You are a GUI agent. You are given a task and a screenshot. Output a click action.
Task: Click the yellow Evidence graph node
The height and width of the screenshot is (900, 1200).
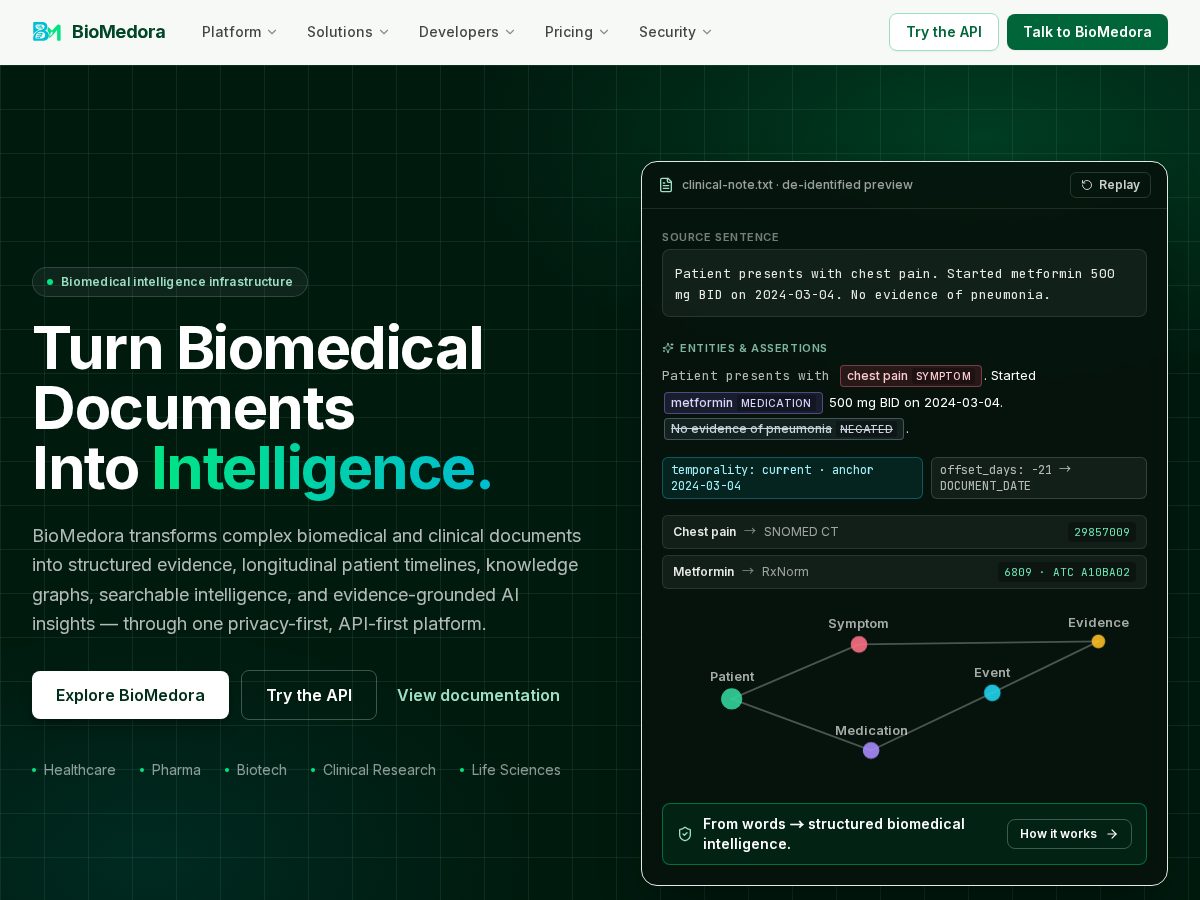(x=1098, y=642)
